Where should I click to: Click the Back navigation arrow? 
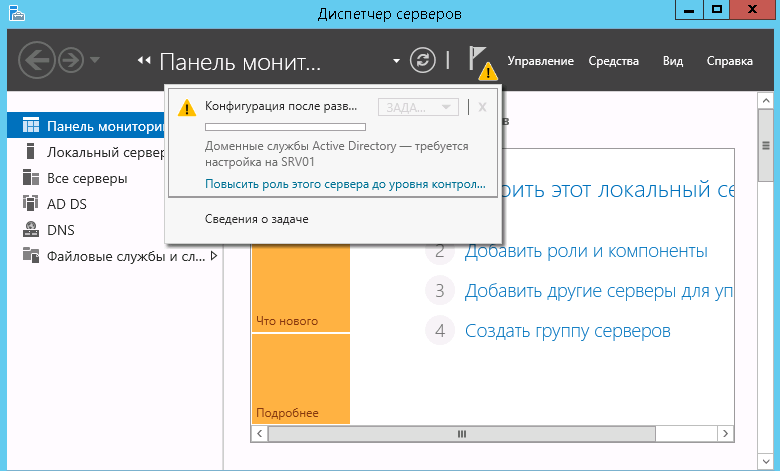point(36,60)
